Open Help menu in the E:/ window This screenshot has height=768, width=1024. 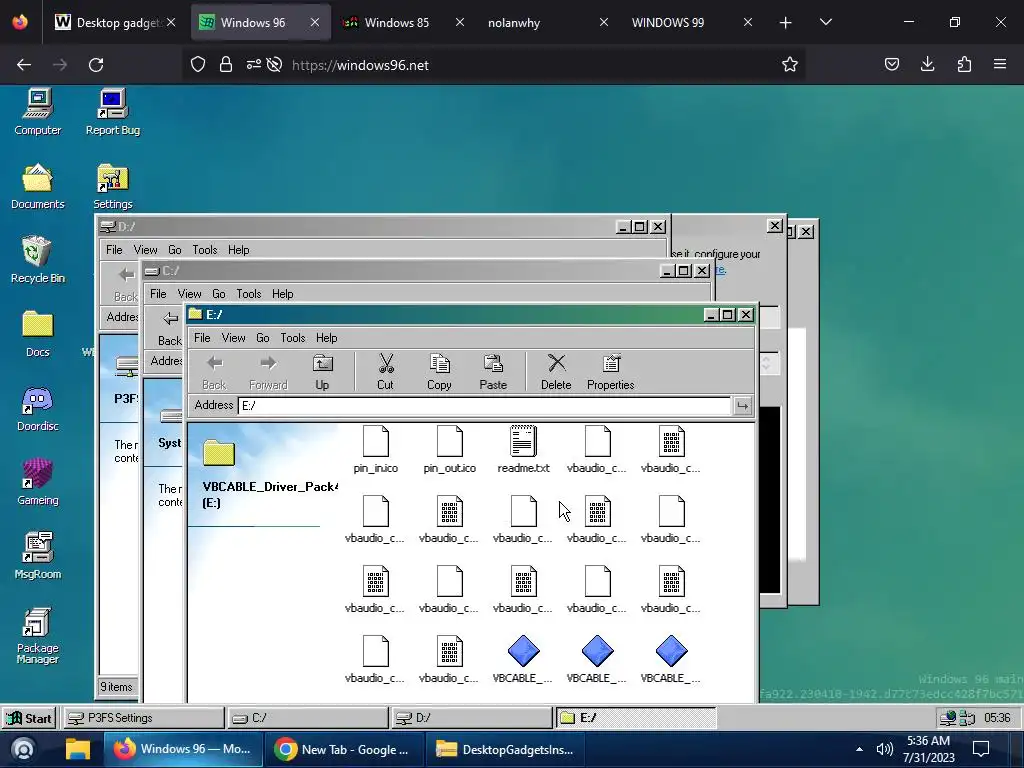[x=327, y=338]
